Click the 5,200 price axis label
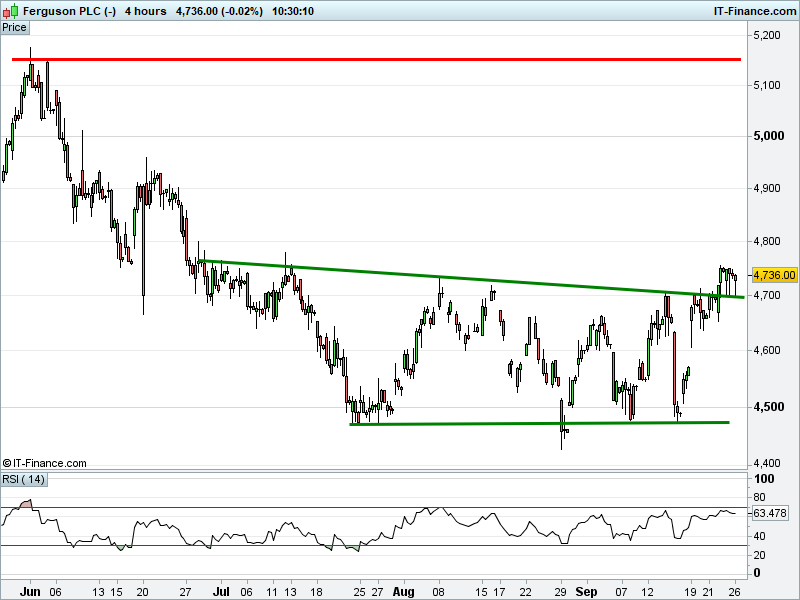This screenshot has width=800, height=600. pyautogui.click(x=767, y=35)
